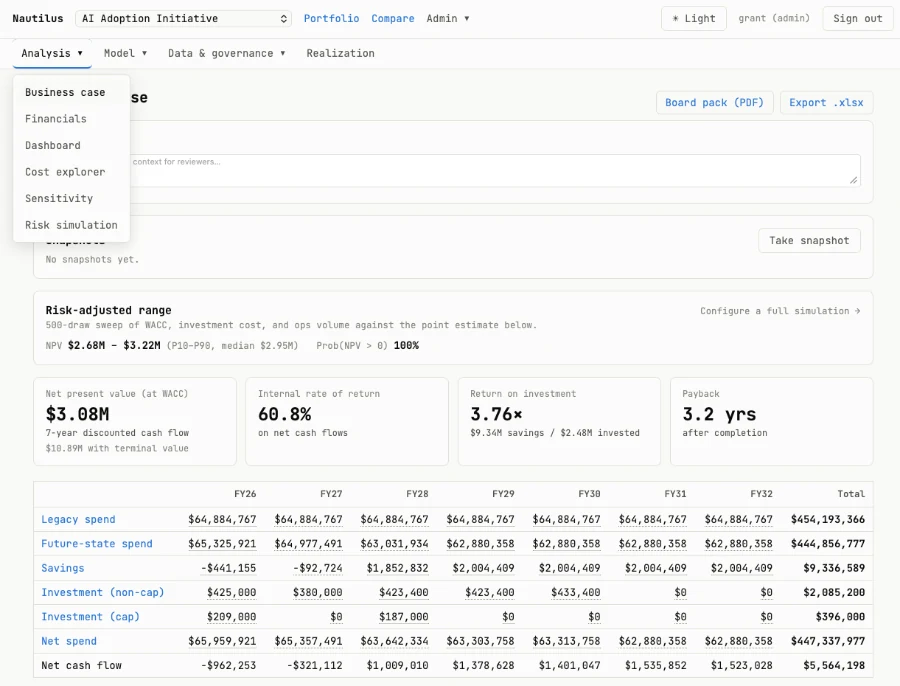Click FY26 non-cap investment value $425,000
The image size is (900, 686).
pos(231,592)
